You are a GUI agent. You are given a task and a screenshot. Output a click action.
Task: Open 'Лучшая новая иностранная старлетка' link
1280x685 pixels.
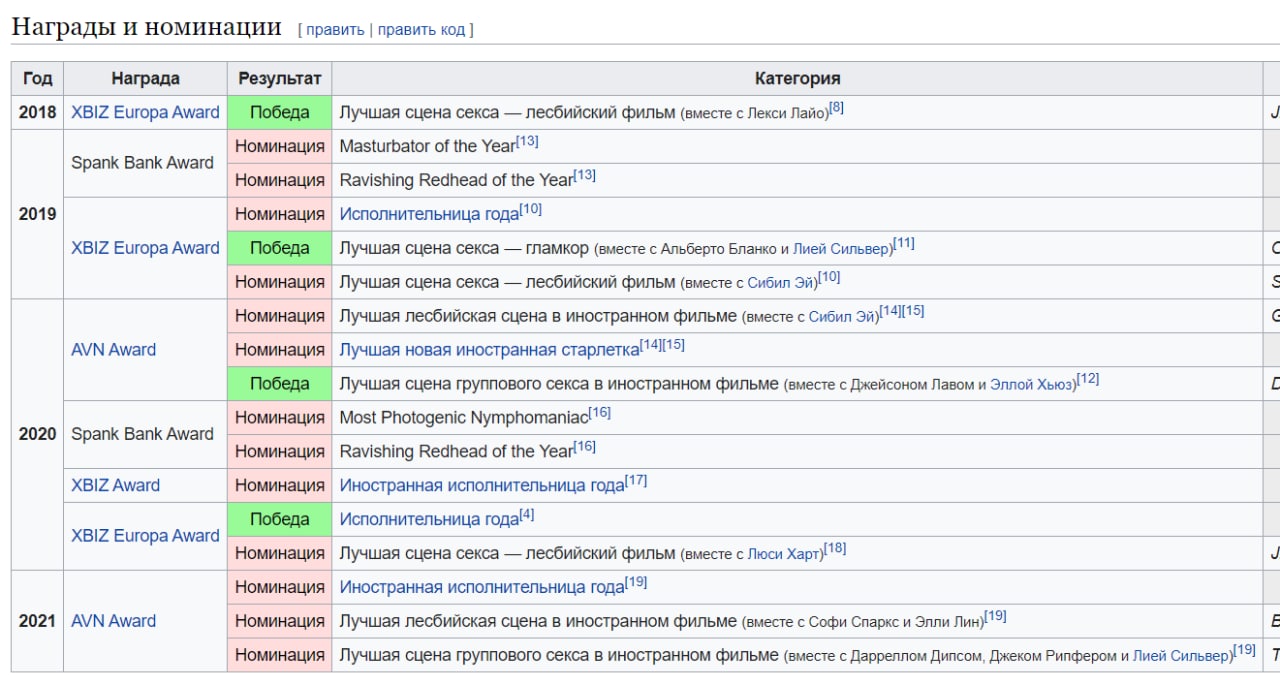489,350
